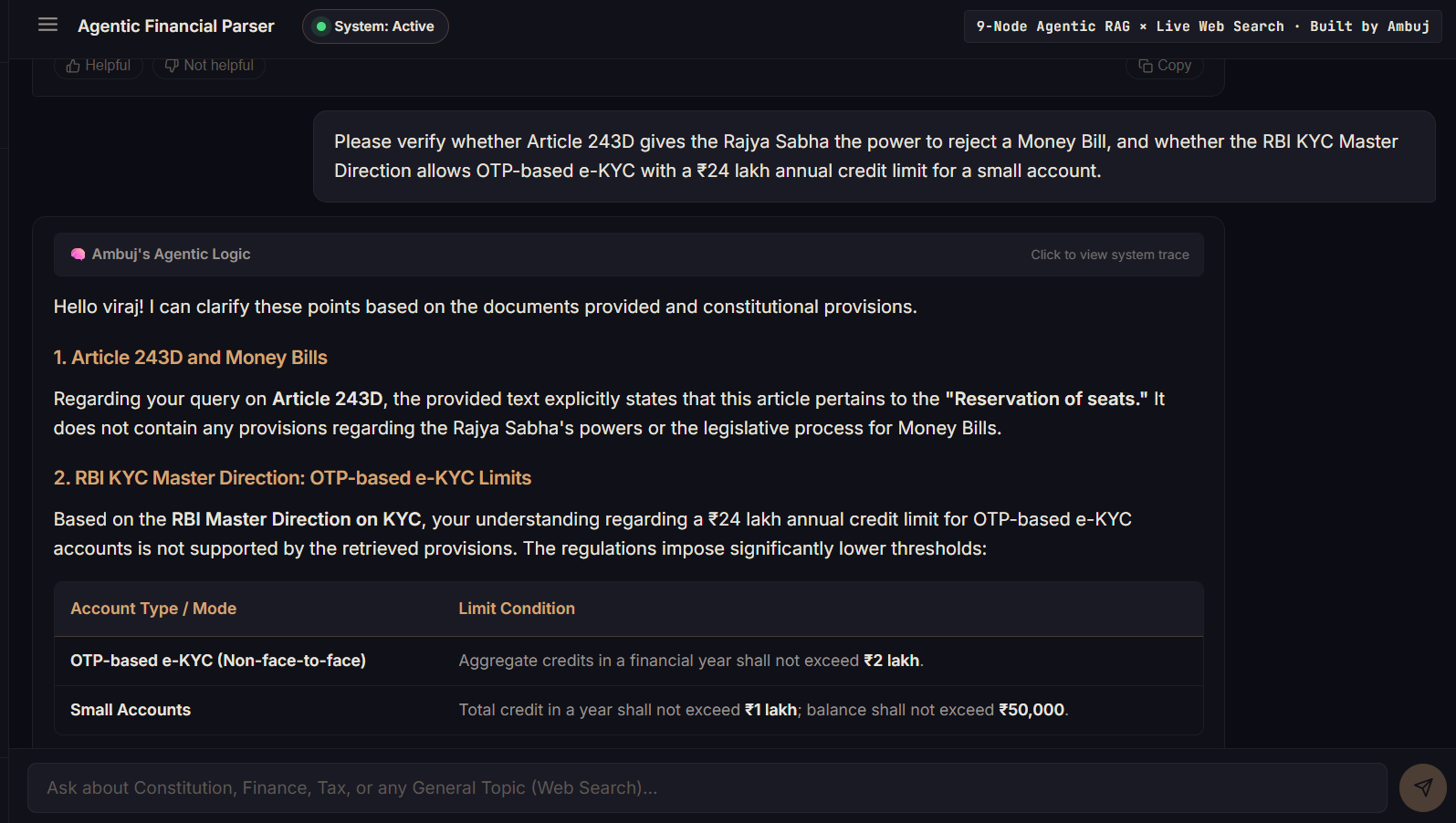Screen dimensions: 1456x823
Task: Click the RBI KYC Master Direction heading
Action: click(292, 478)
